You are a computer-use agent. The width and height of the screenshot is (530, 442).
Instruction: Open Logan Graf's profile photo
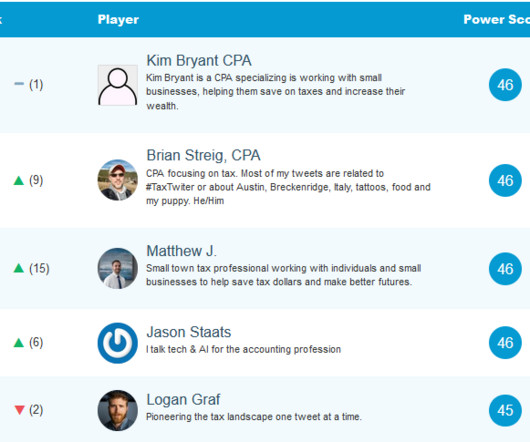point(118,411)
